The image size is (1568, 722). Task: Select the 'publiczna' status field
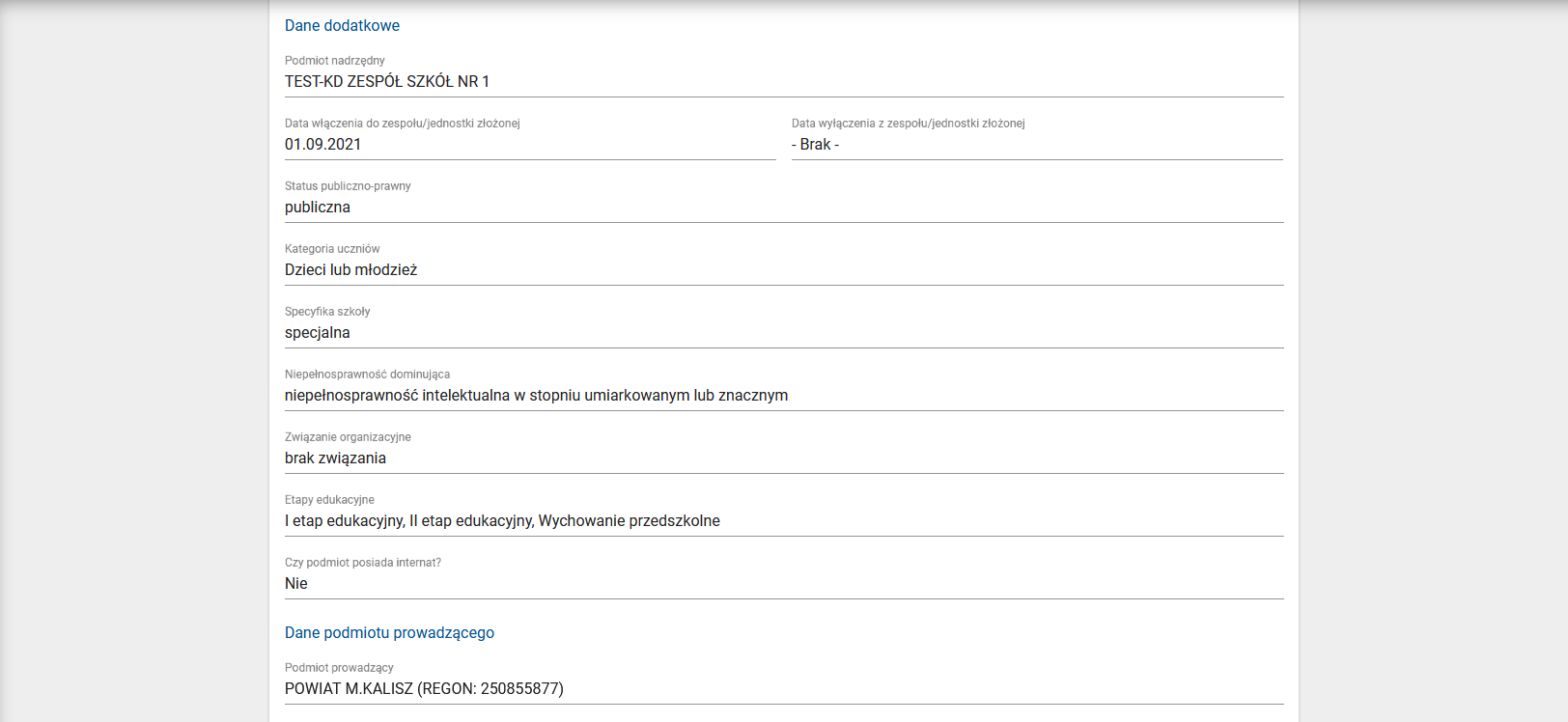point(318,208)
